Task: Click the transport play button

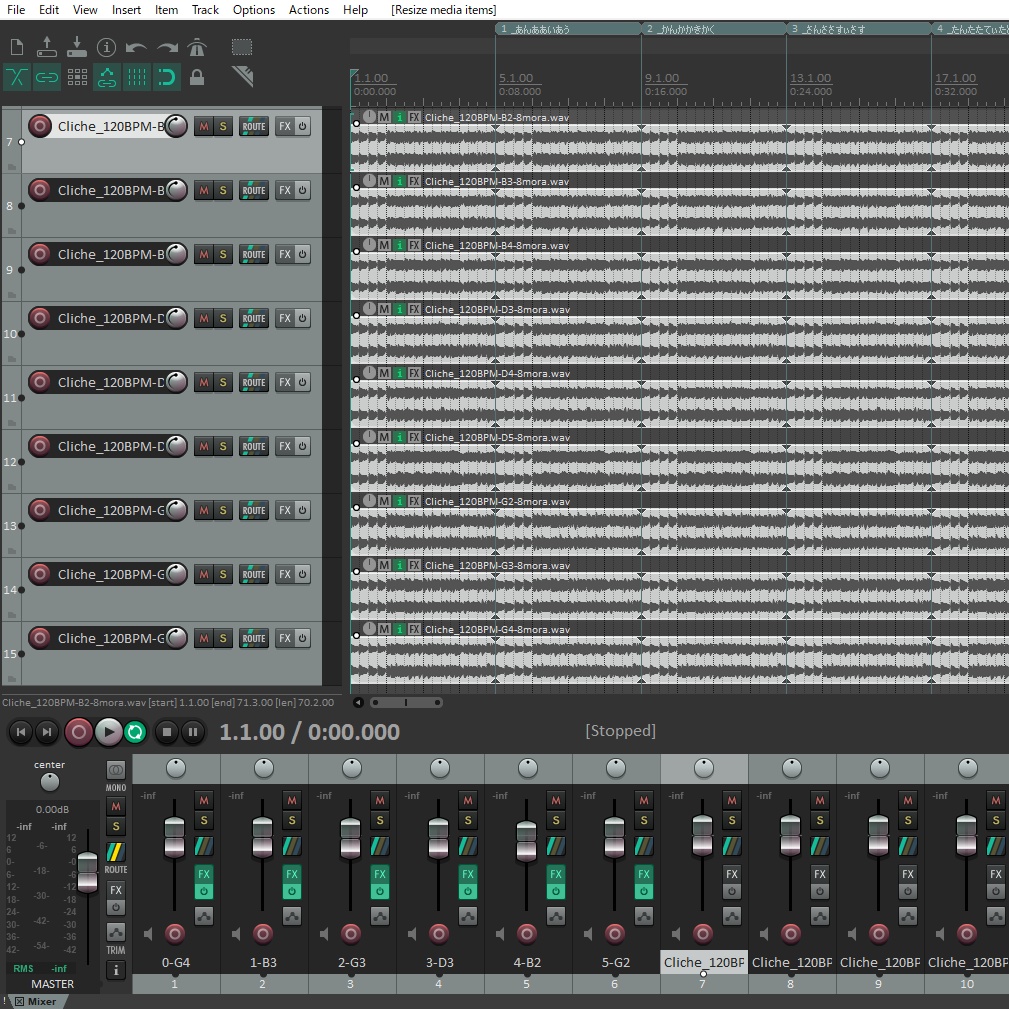Action: [109, 732]
